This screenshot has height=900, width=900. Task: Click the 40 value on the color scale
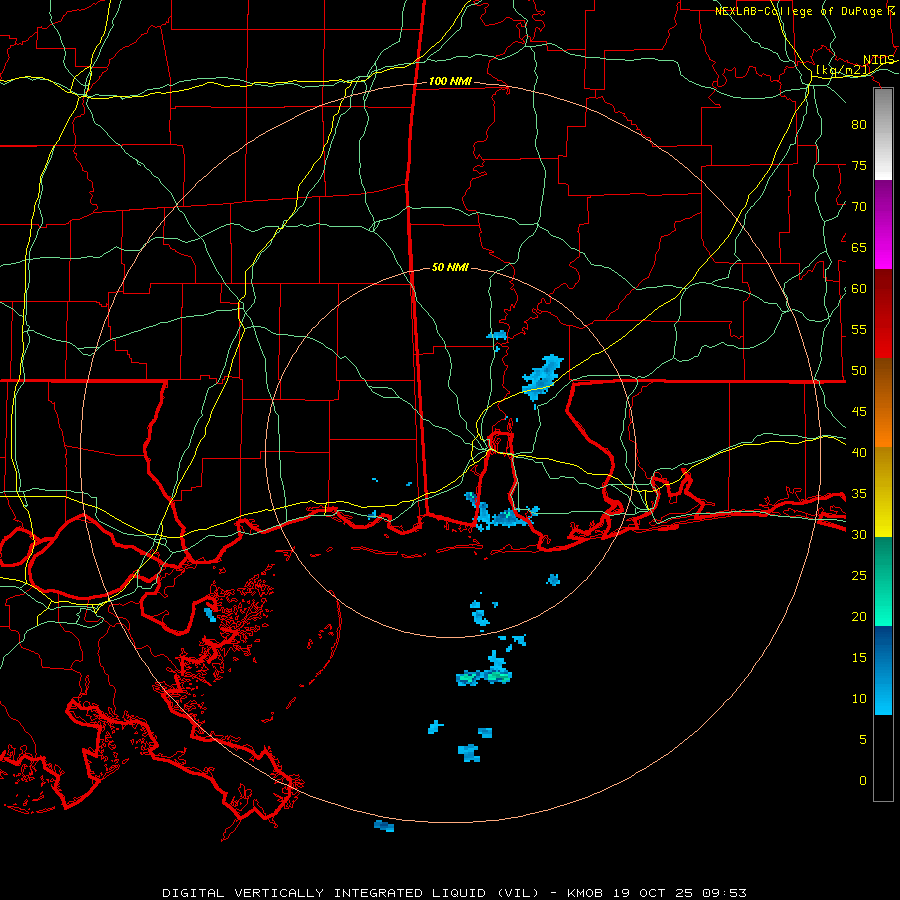click(859, 453)
